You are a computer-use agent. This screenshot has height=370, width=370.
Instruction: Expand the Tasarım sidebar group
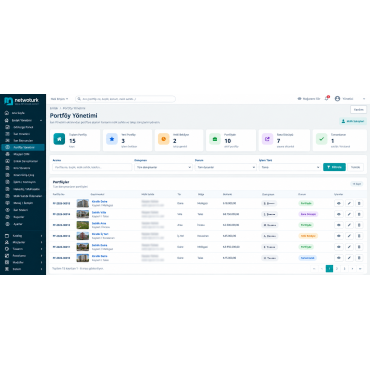[23, 249]
